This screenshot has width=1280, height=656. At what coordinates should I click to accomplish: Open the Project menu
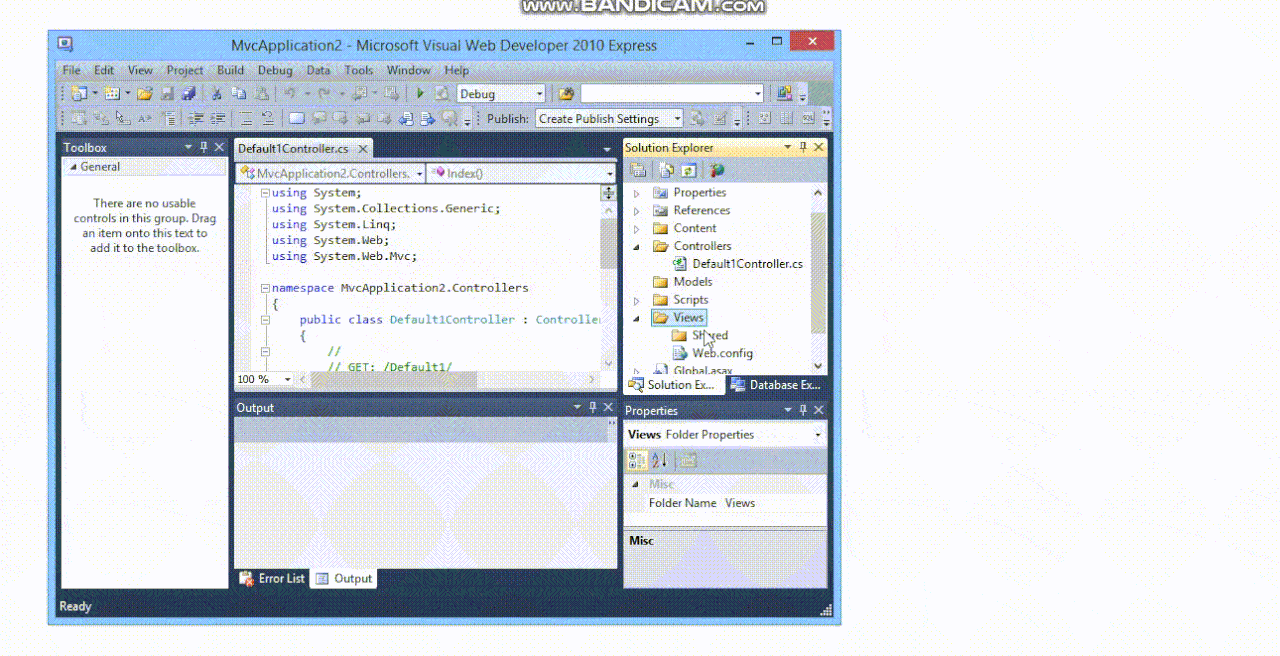[x=185, y=70]
